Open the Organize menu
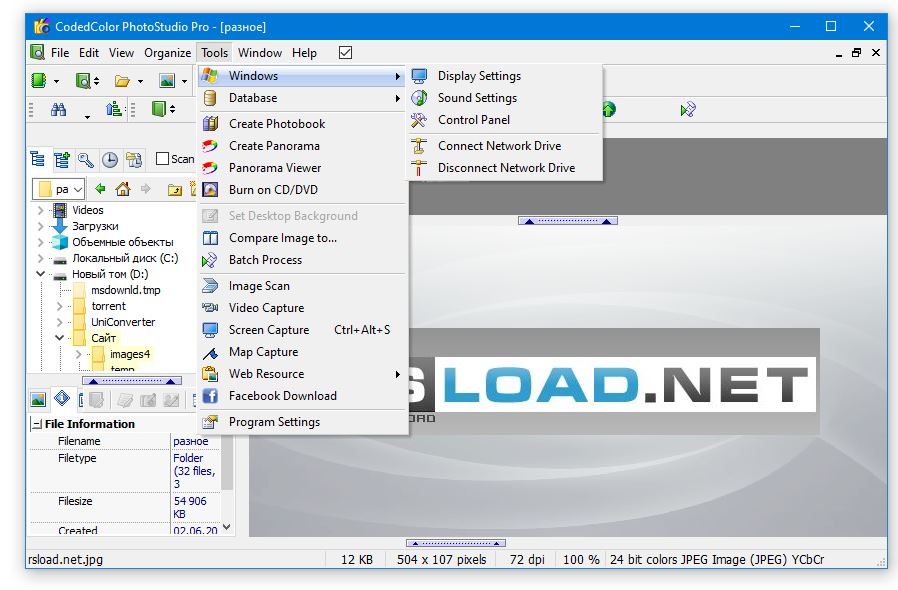Screen dimensions: 898x590 tap(167, 53)
